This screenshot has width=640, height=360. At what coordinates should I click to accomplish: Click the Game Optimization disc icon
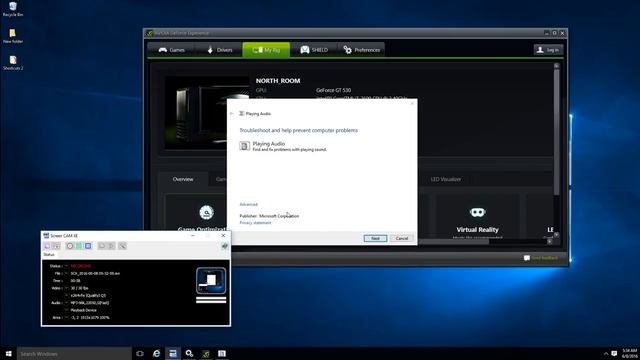[x=207, y=212]
